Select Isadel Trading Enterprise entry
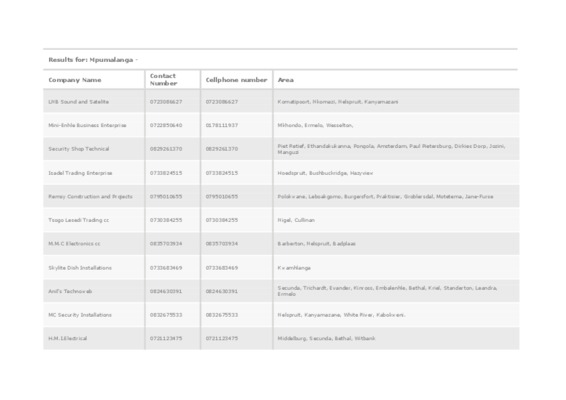Viewport: 566px width, 400px height. [80, 173]
